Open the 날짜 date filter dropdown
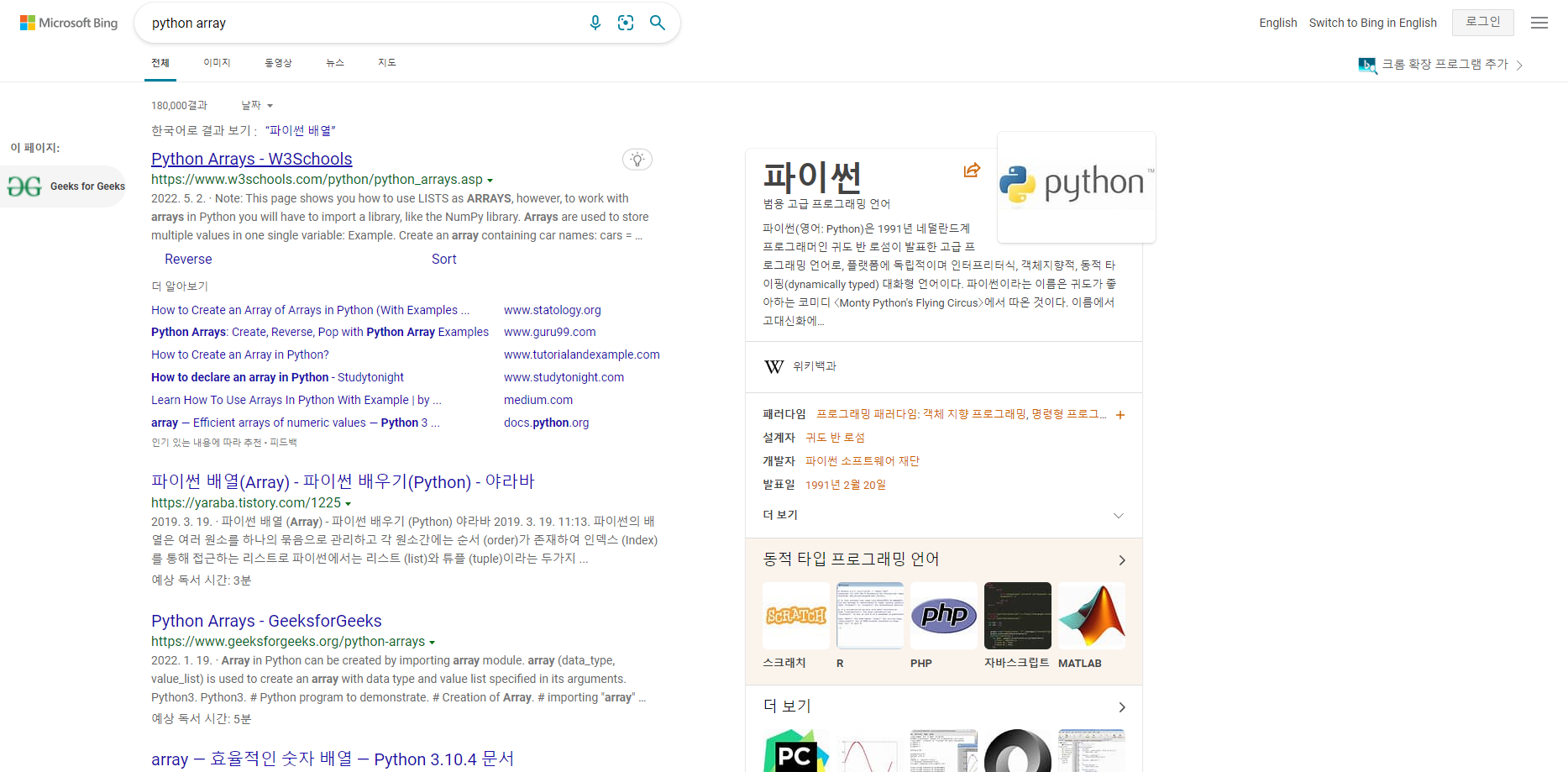This screenshot has width=1568, height=772. point(257,105)
